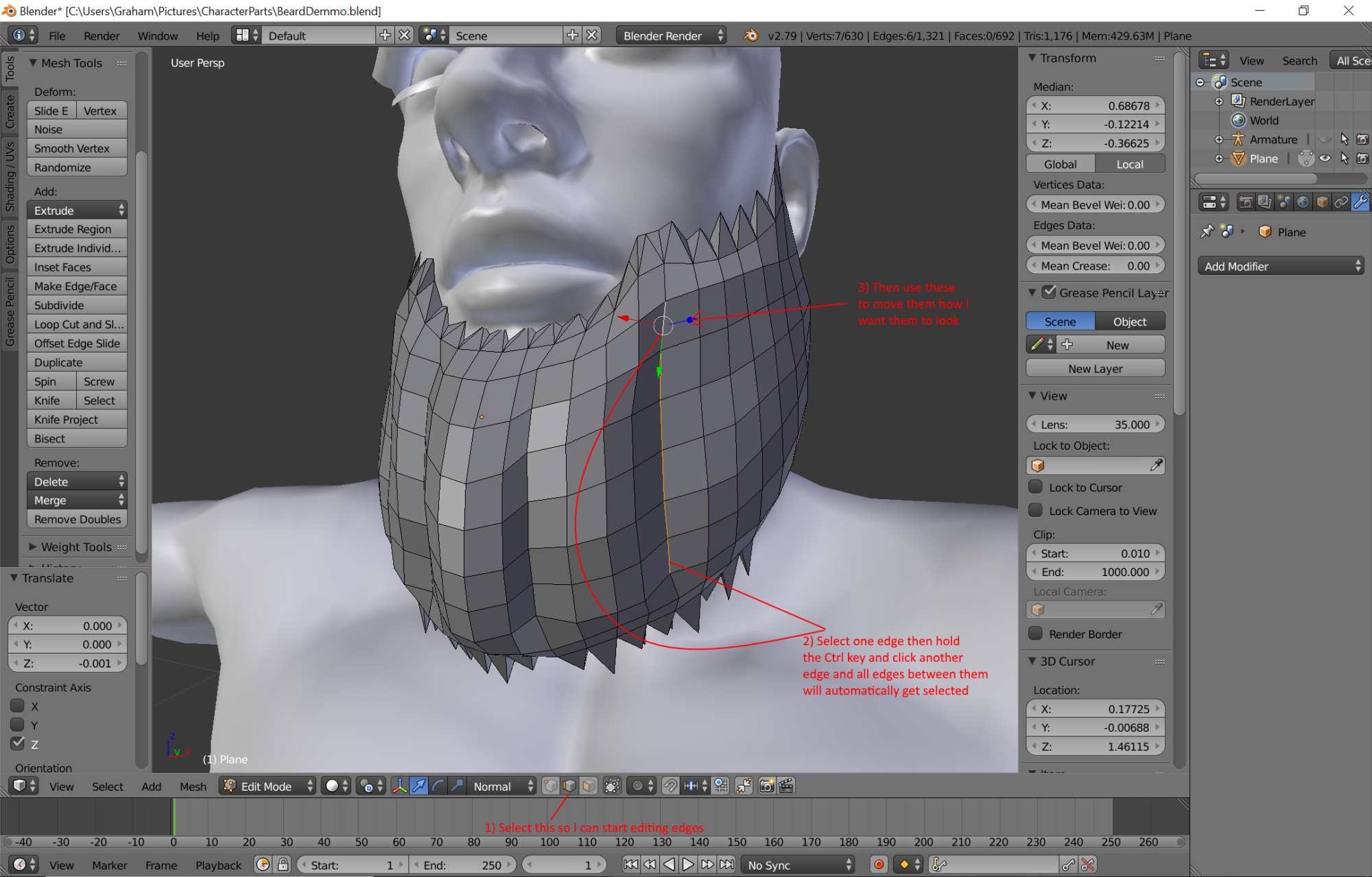Enable edge select mode in the 3D header
Image resolution: width=1372 pixels, height=877 pixels.
[569, 786]
